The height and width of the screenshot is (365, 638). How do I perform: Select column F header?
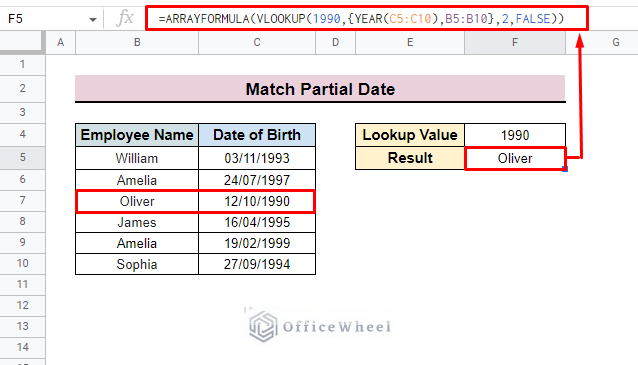(515, 42)
